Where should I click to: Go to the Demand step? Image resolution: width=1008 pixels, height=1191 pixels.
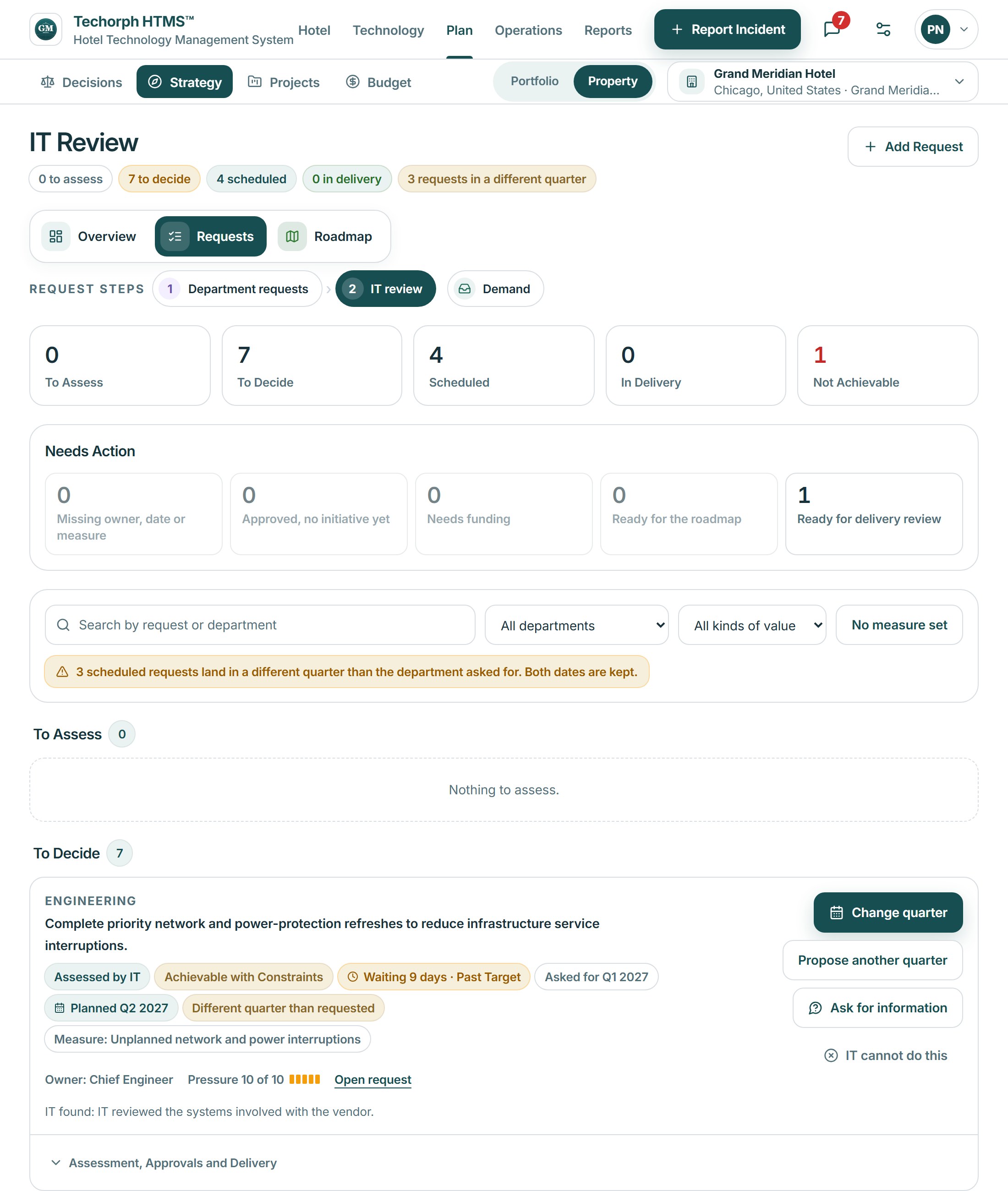(495, 289)
